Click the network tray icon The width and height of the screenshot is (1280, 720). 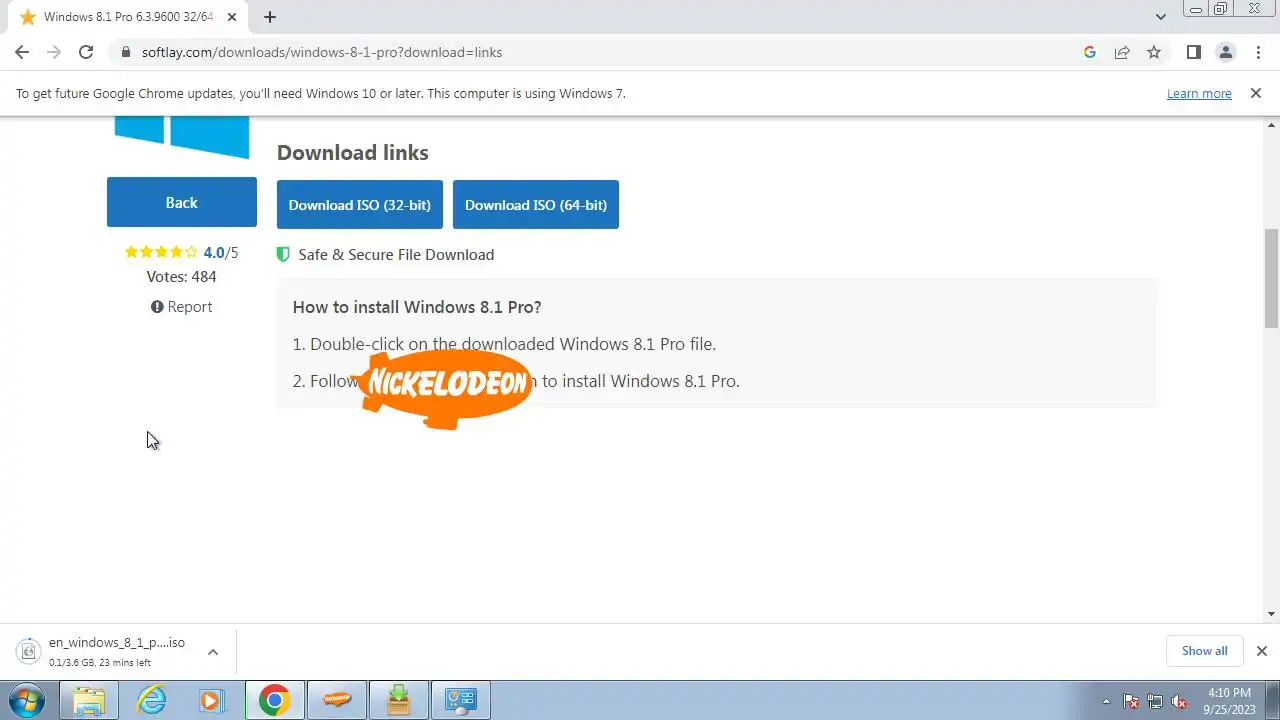(1155, 701)
